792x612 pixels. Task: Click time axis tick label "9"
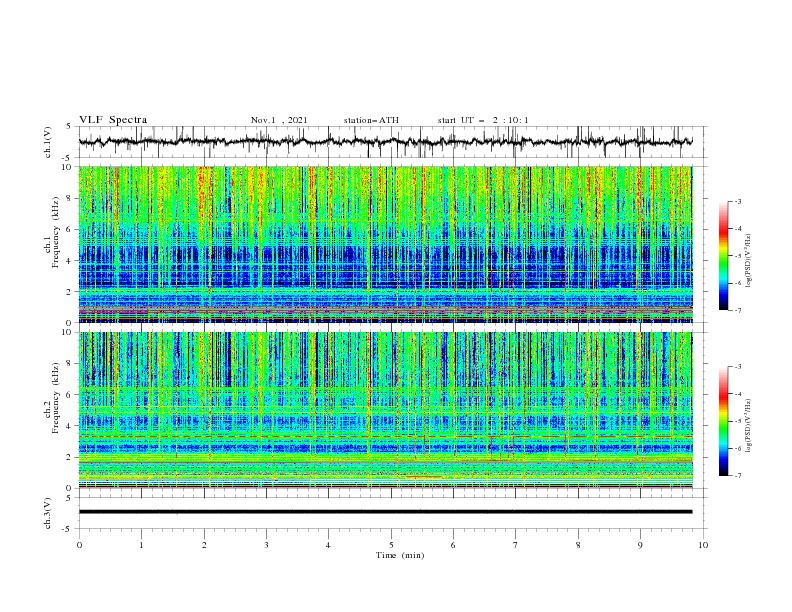(x=640, y=545)
